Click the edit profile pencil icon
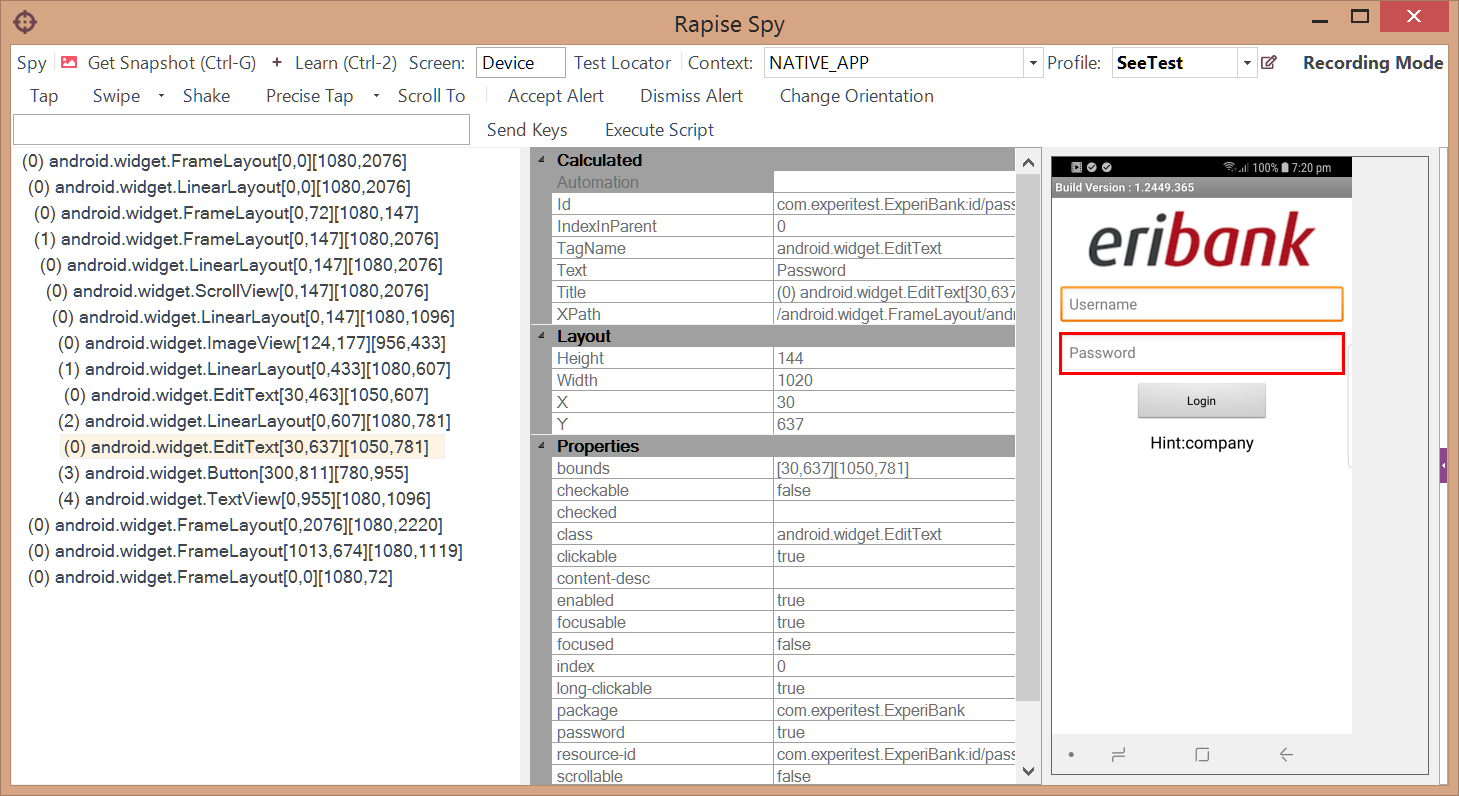 (x=1269, y=62)
